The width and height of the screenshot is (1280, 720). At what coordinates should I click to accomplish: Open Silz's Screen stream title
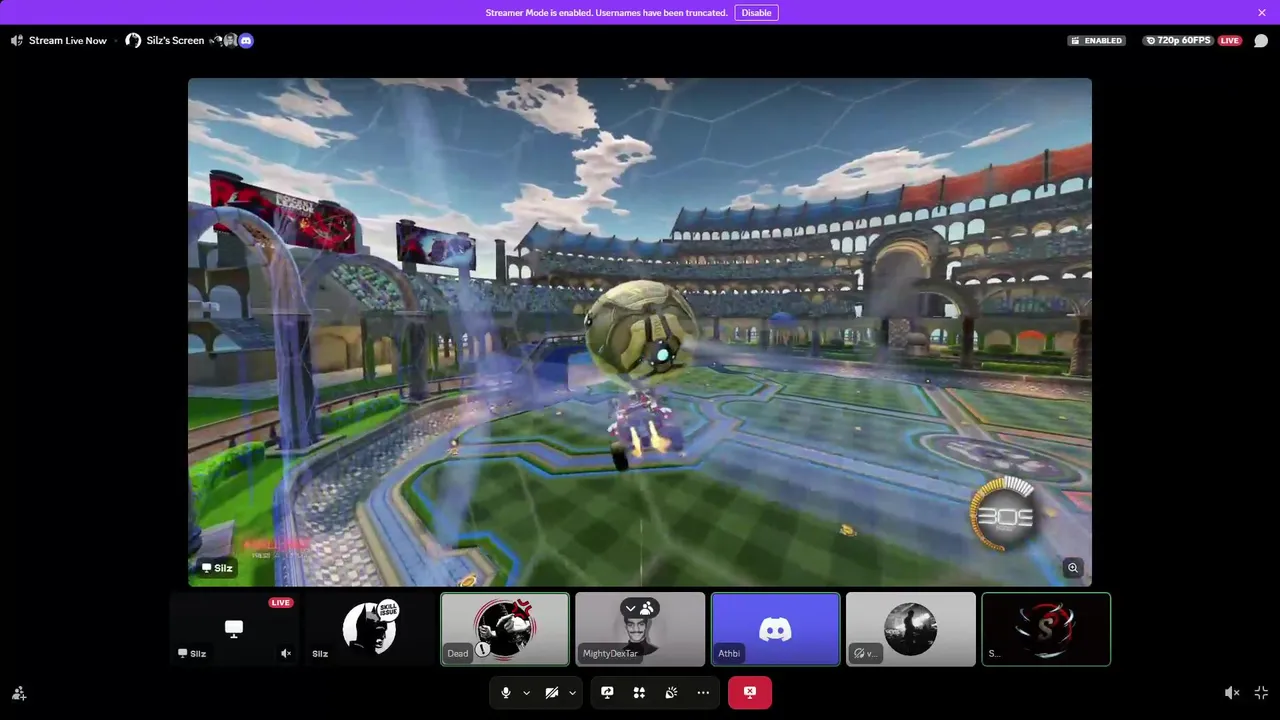click(x=175, y=41)
